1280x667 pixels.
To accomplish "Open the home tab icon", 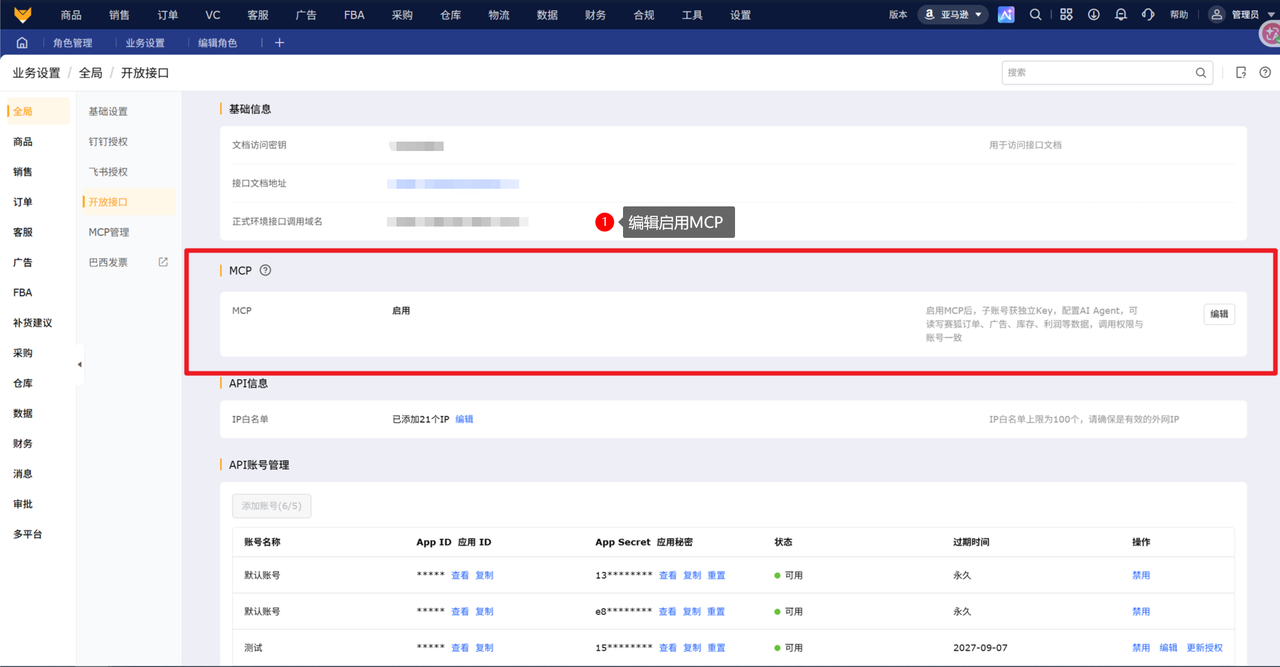I will [22, 43].
